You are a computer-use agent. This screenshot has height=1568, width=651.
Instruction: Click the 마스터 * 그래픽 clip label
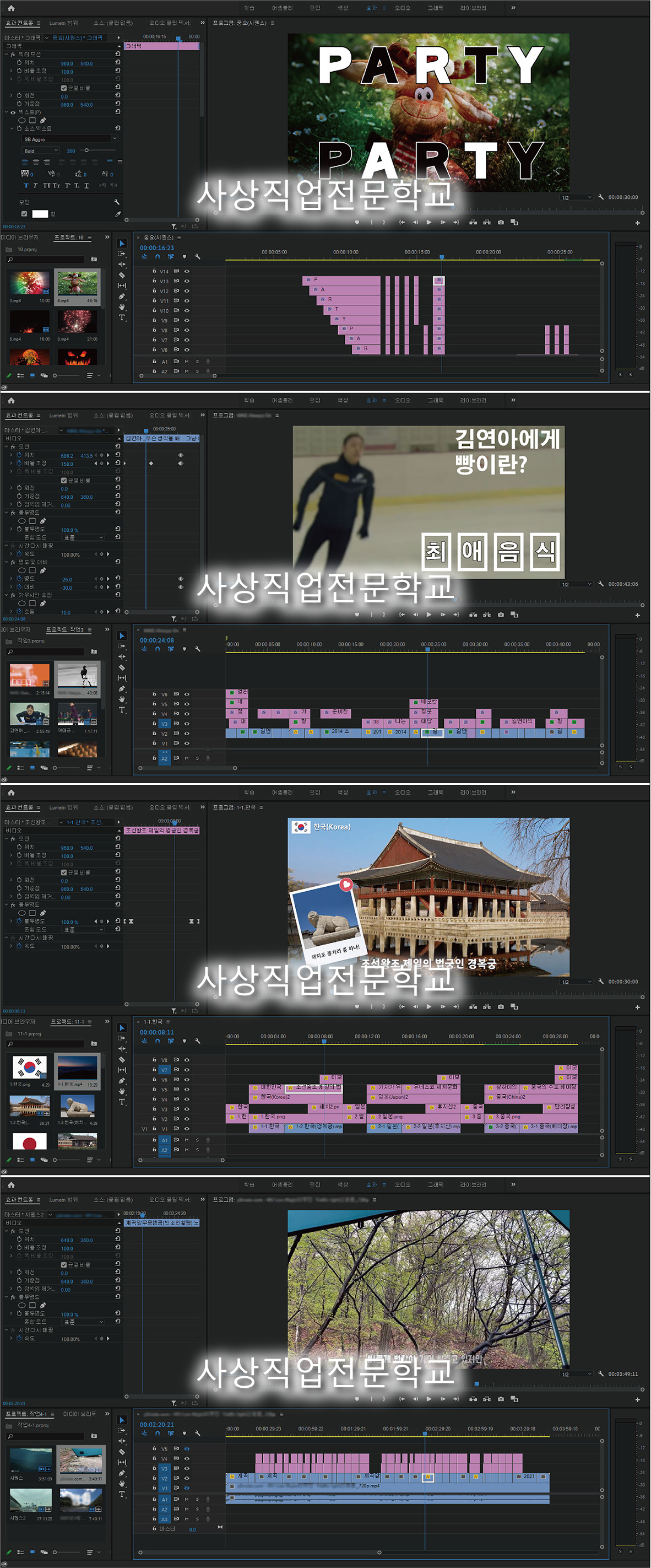click(x=23, y=37)
